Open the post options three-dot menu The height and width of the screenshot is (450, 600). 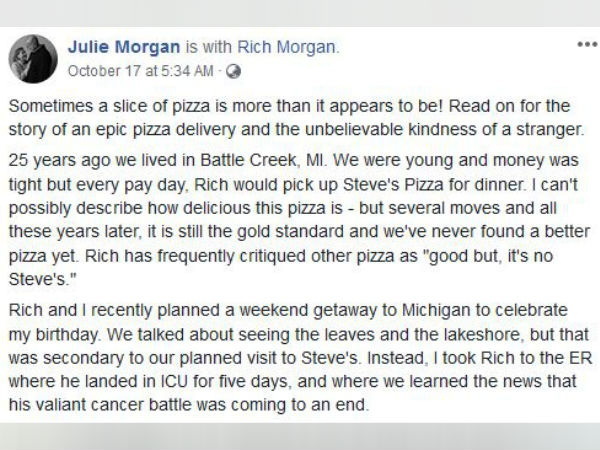click(583, 46)
